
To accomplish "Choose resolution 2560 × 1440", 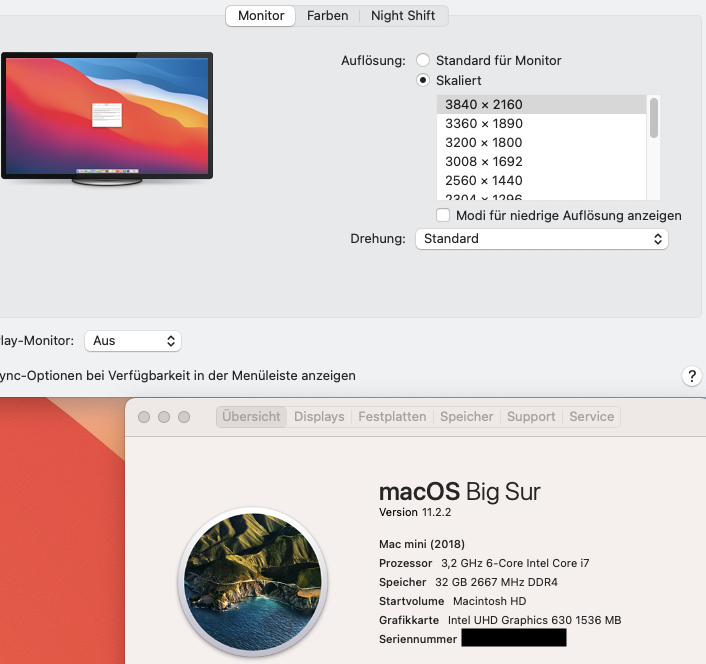I will click(541, 180).
